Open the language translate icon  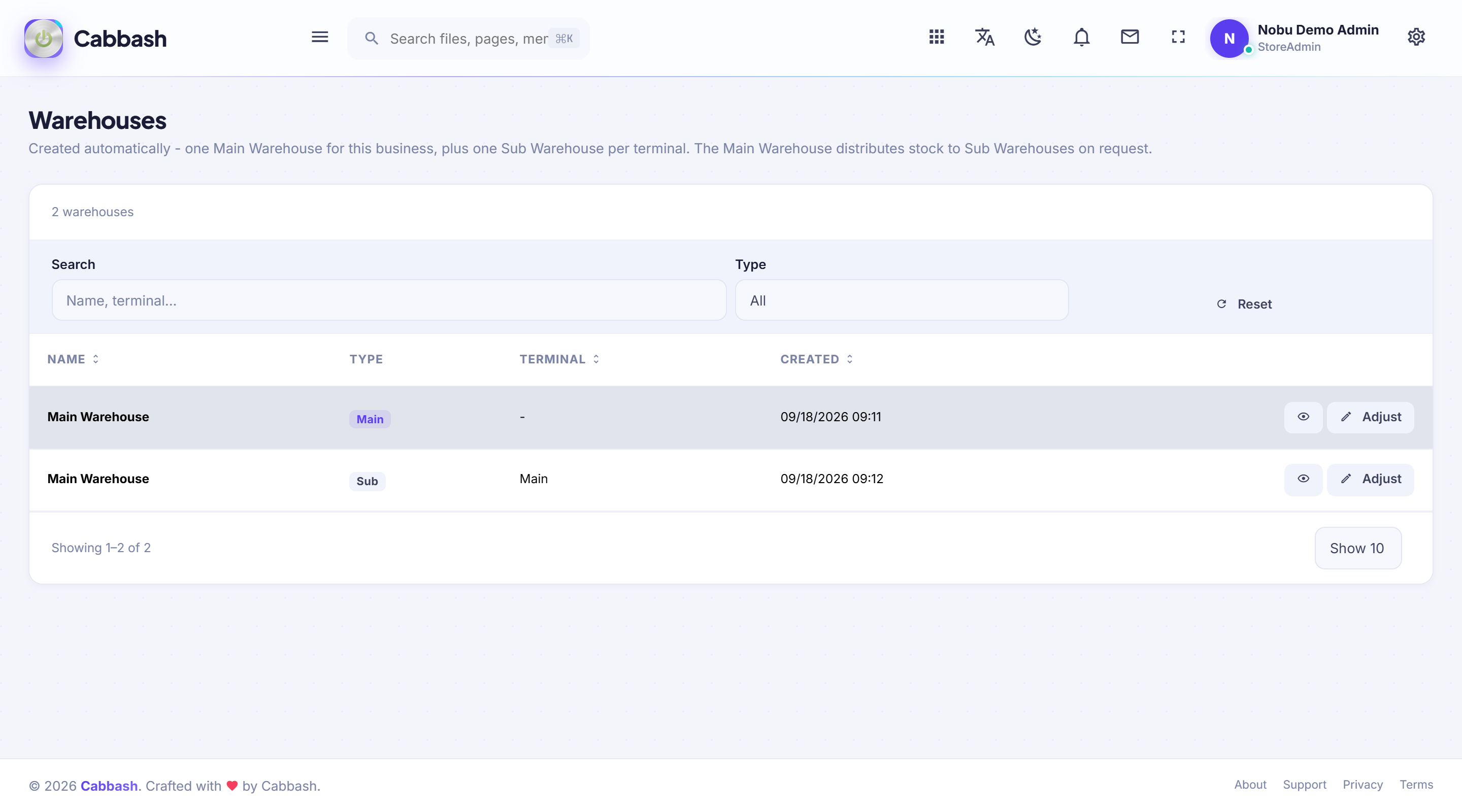point(985,38)
